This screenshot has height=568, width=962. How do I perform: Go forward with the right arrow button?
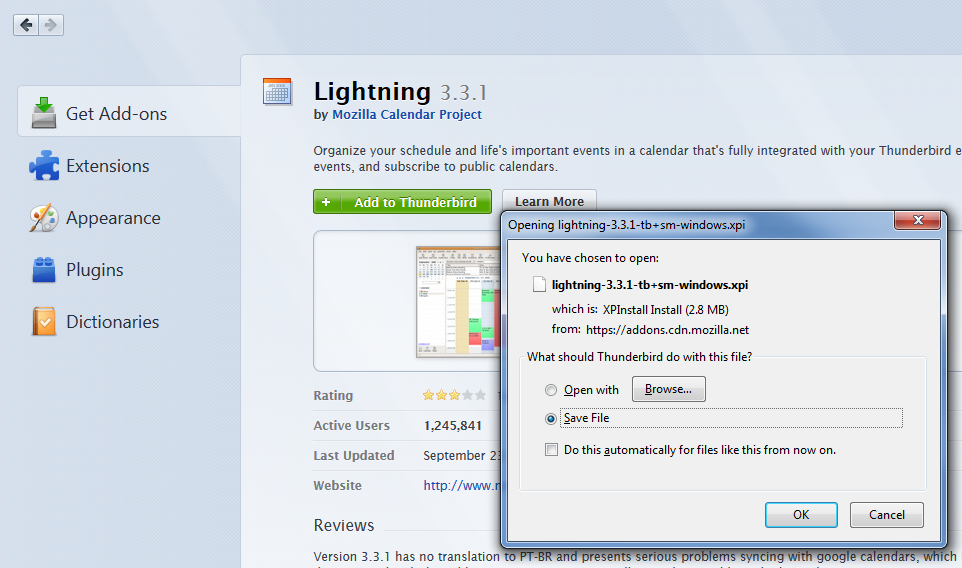[51, 25]
